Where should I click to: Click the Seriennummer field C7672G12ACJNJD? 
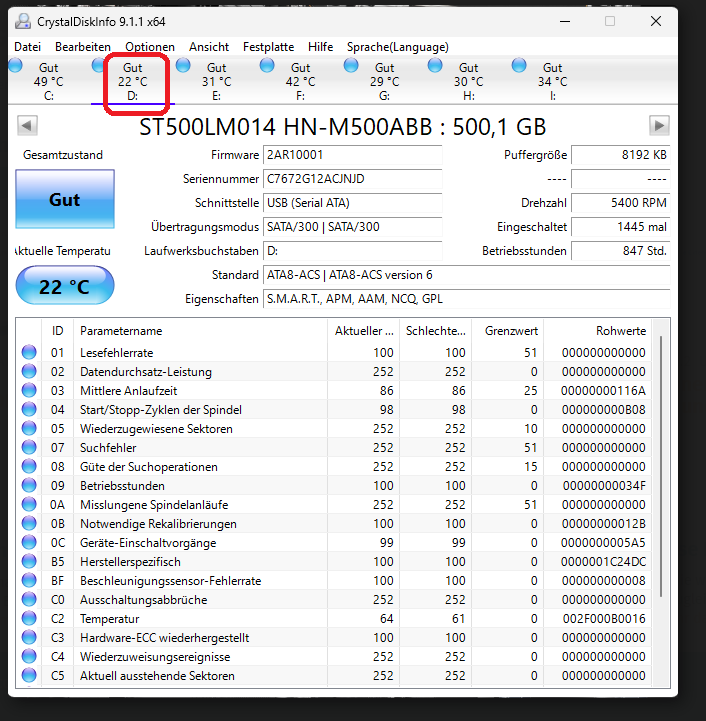[x=352, y=179]
